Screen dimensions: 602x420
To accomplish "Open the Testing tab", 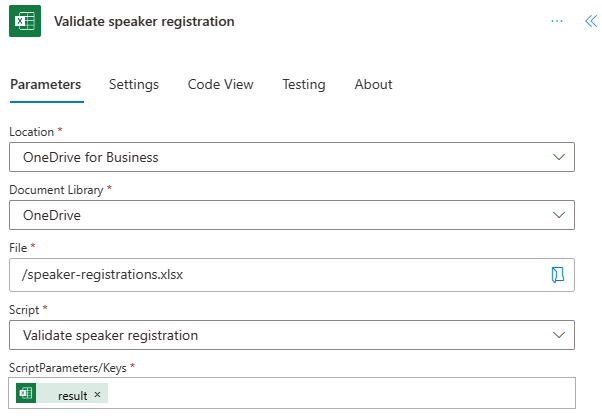I will coord(304,84).
